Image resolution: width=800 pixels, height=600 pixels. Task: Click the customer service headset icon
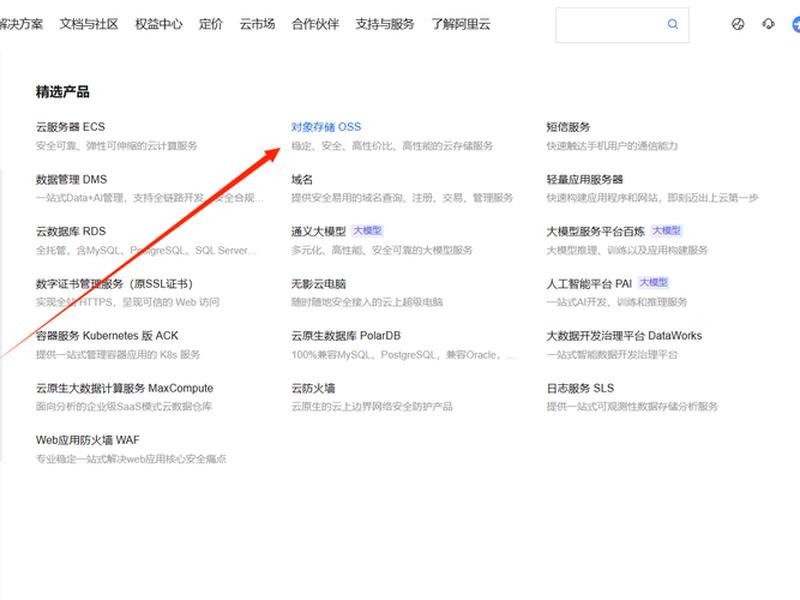point(768,24)
